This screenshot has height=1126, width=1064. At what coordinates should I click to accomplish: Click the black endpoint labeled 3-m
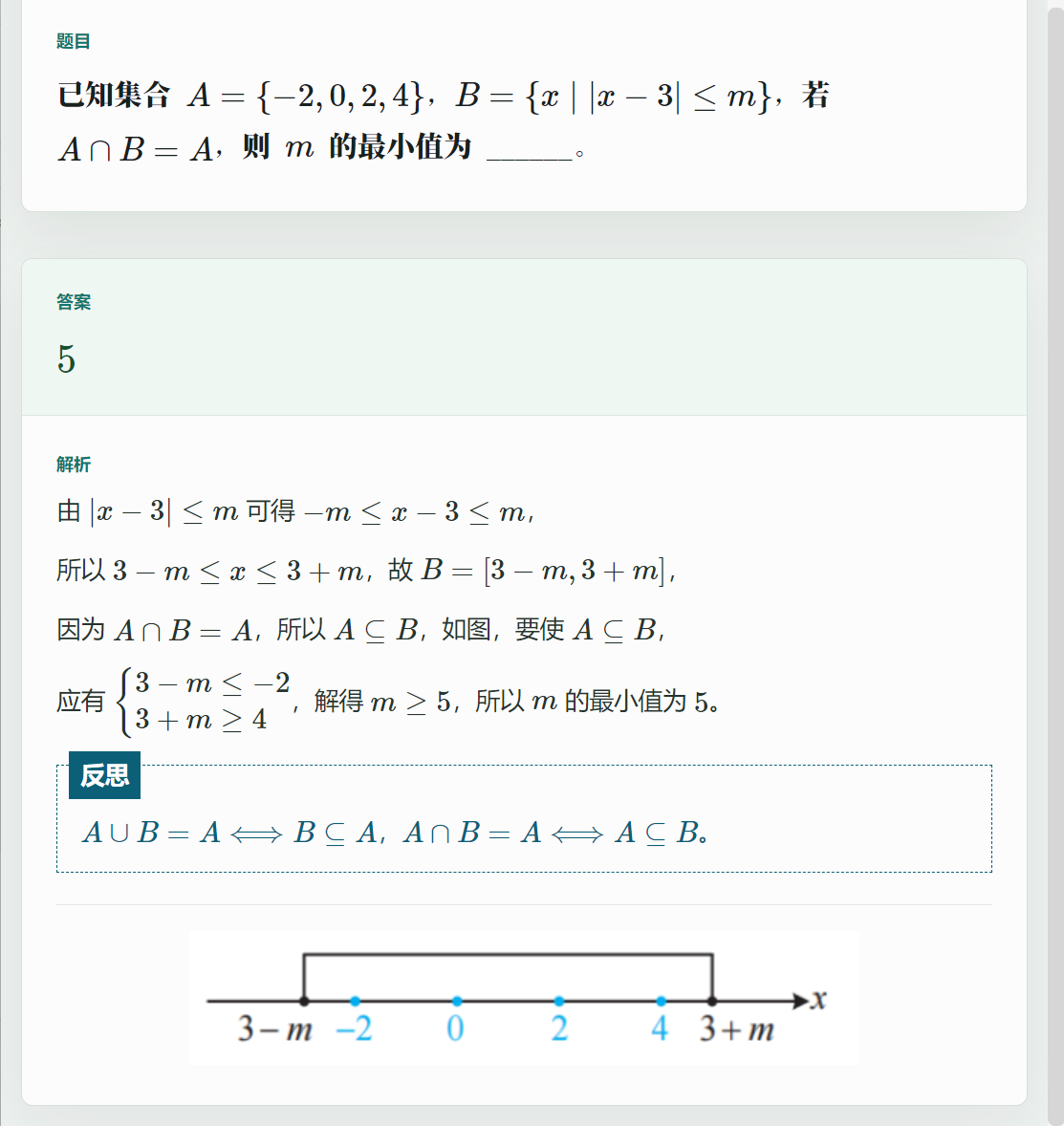coord(305,1001)
